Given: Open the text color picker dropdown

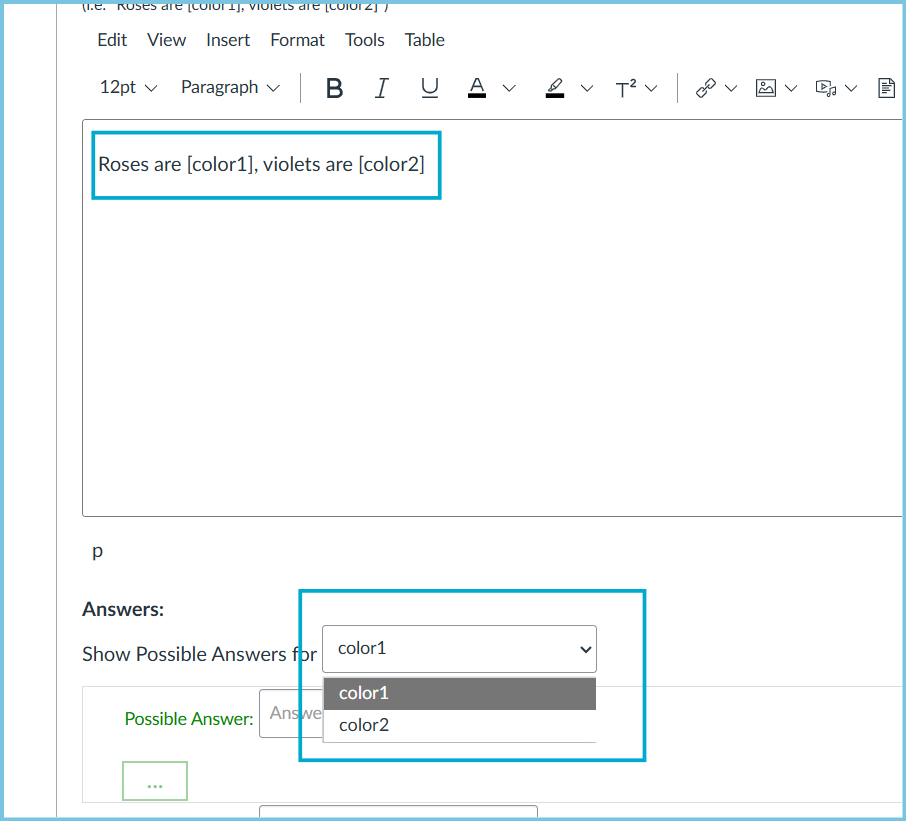Looking at the screenshot, I should pyautogui.click(x=509, y=88).
